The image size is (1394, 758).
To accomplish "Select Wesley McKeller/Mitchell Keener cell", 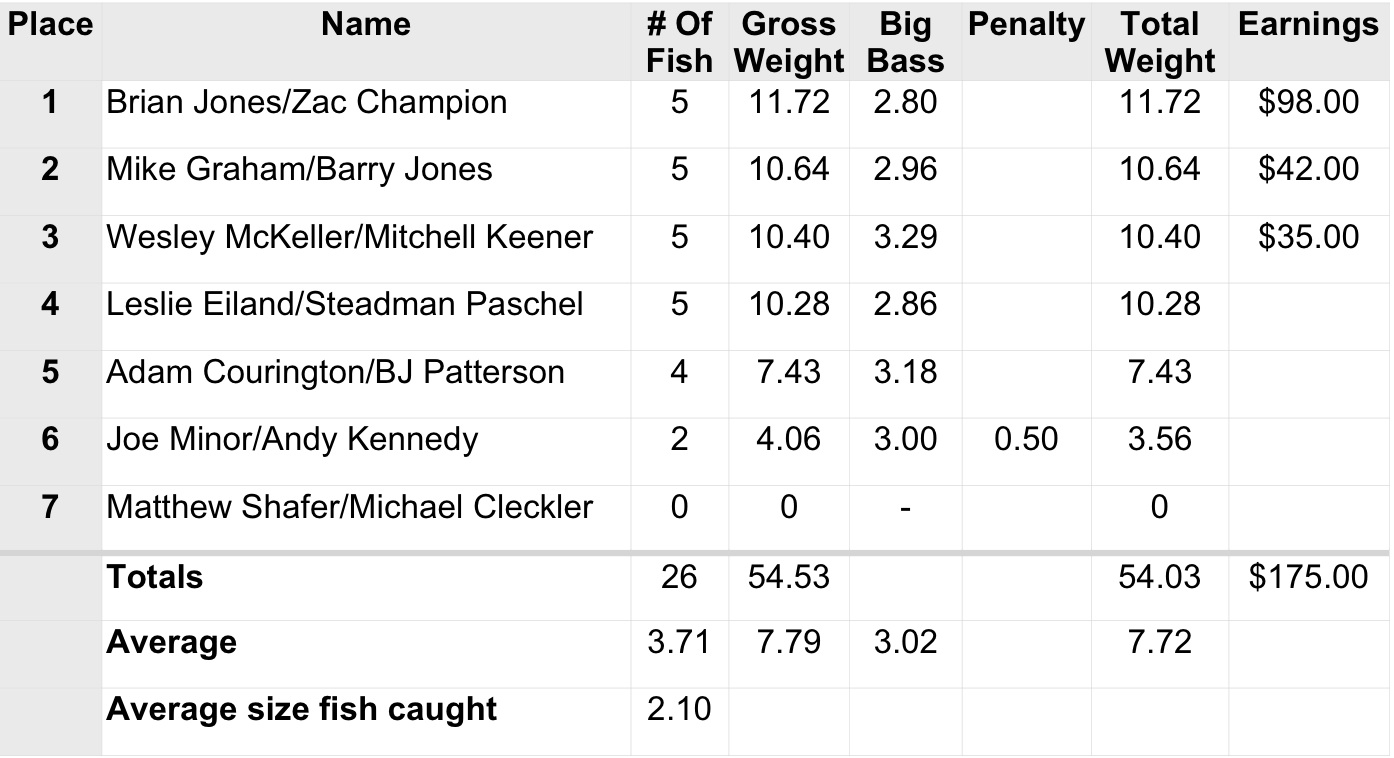I will [x=349, y=237].
